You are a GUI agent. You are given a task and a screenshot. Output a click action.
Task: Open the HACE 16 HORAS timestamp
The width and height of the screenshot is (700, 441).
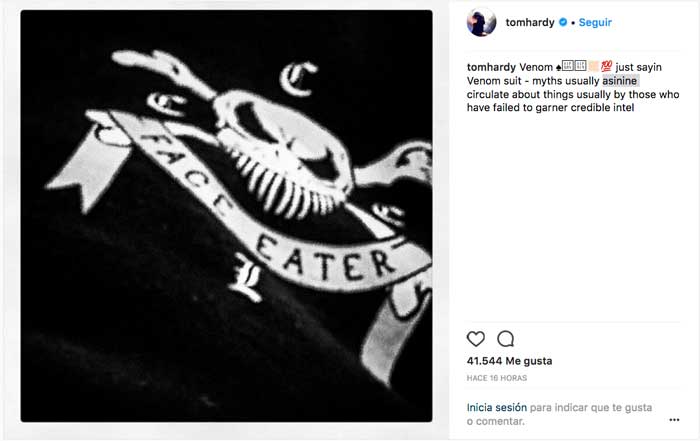496,378
